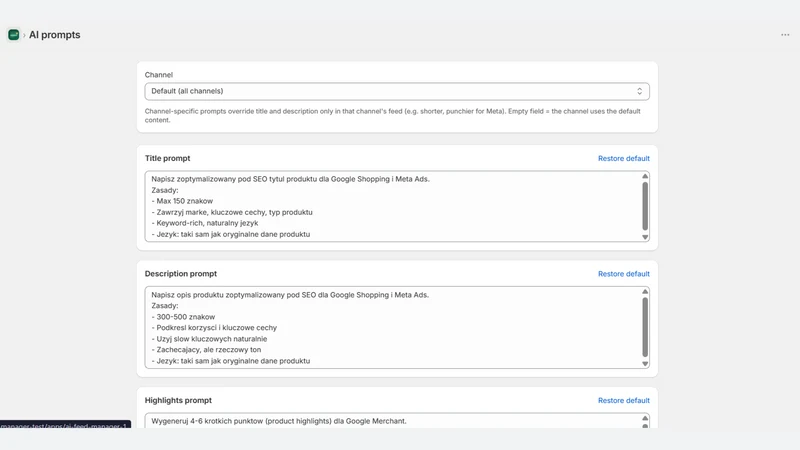Click Title prompt scrollbar down arrow
Image resolution: width=800 pixels, height=450 pixels.
coord(645,237)
